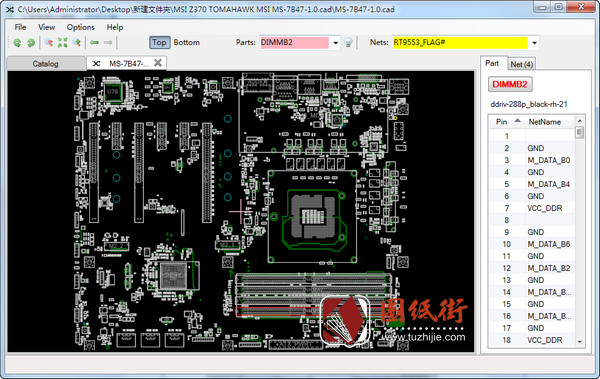This screenshot has width=600, height=379.
Task: Select the empty pin 1 row
Action: coord(532,136)
